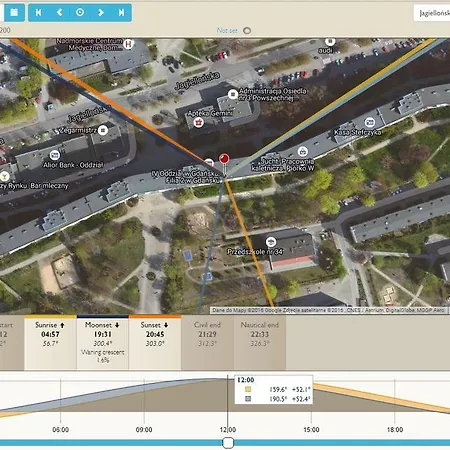This screenshot has width=450, height=450.
Task: Advance to next day arrow
Action: tap(101, 13)
